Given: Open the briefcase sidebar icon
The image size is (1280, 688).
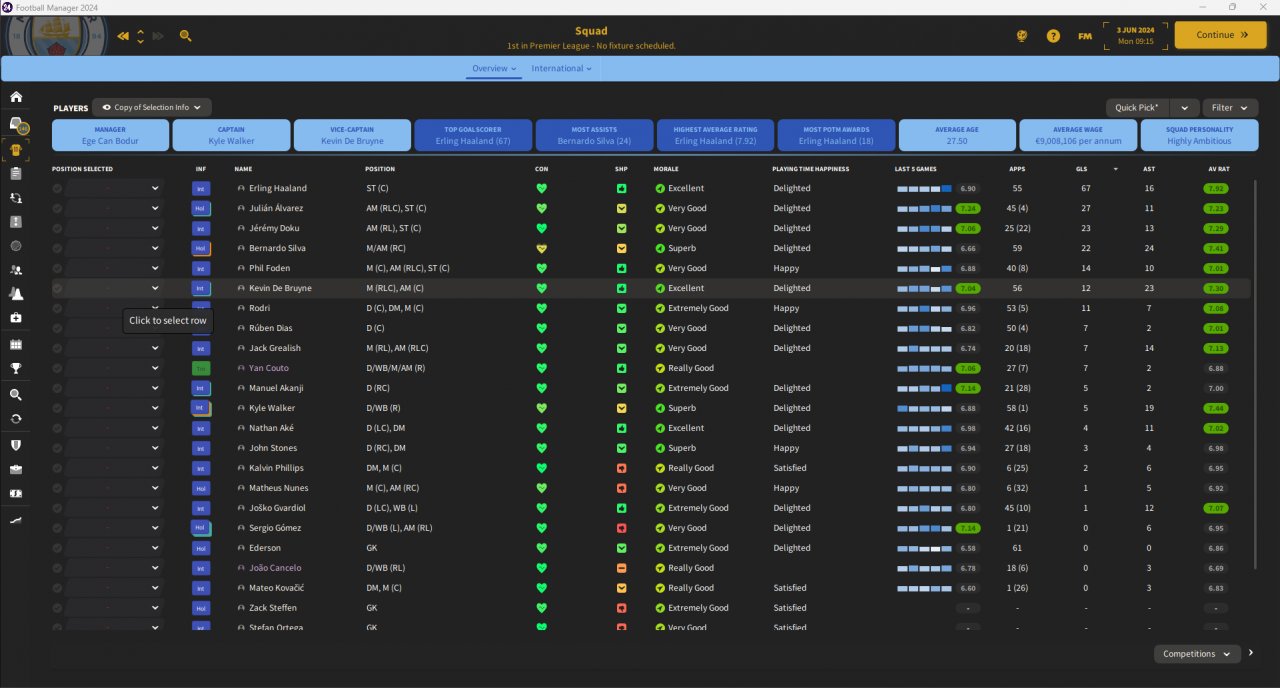Looking at the screenshot, I should tap(16, 469).
